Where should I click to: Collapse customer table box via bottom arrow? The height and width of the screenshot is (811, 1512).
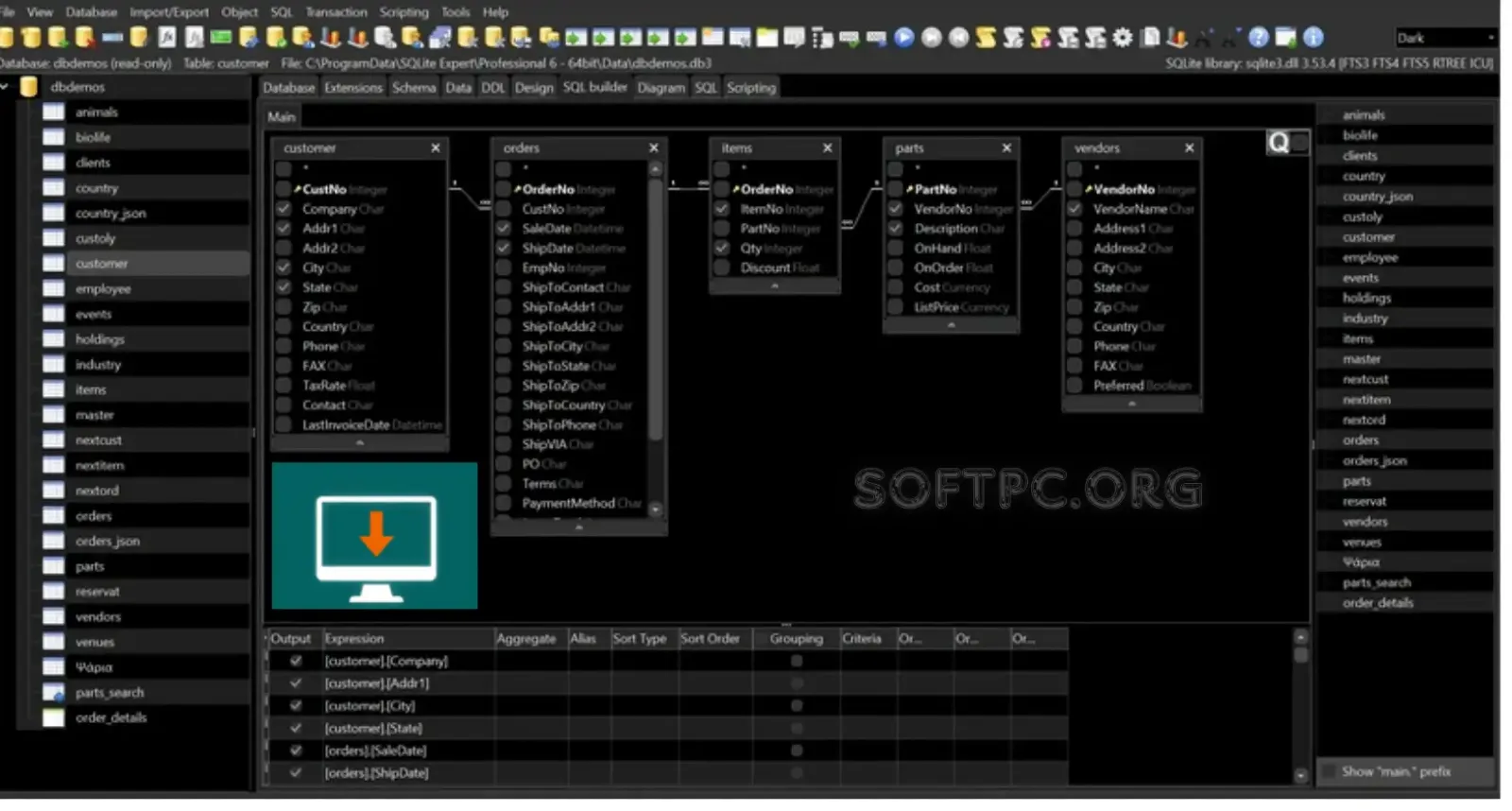tap(359, 442)
